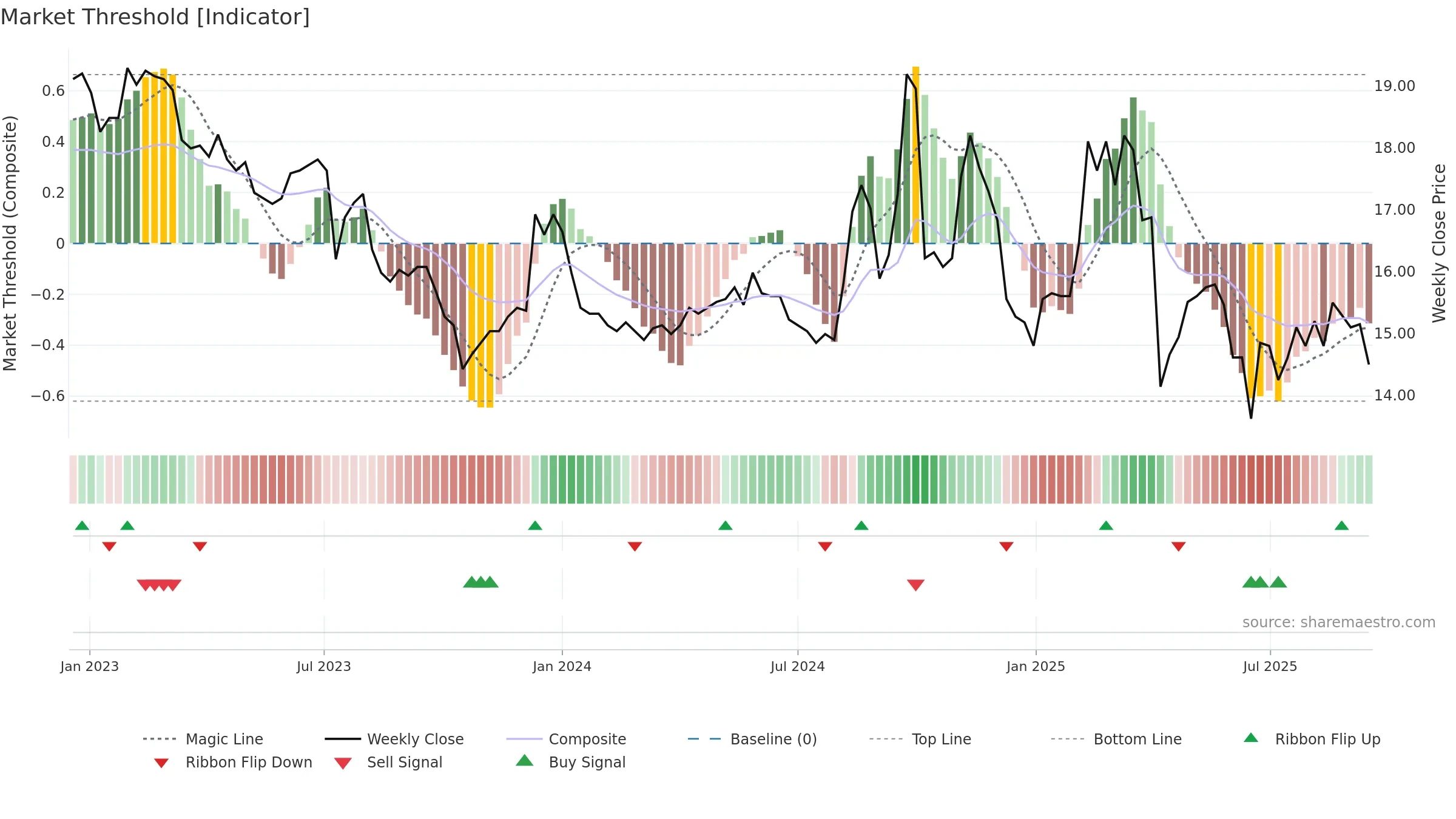This screenshot has height=819, width=1456.
Task: Toggle the Buy Signal legend entry
Action: [570, 762]
